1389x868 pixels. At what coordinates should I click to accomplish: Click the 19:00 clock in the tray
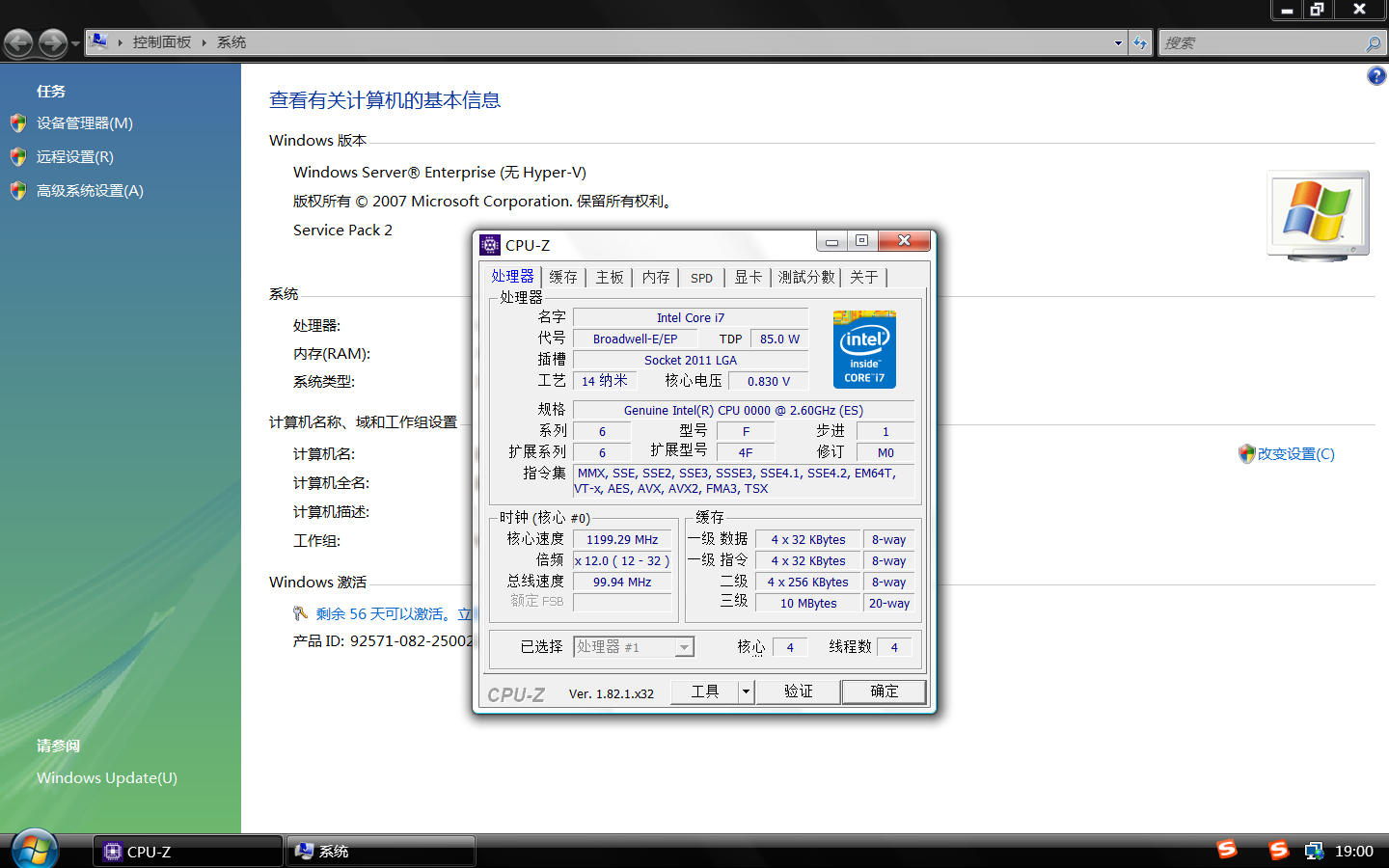(x=1354, y=852)
